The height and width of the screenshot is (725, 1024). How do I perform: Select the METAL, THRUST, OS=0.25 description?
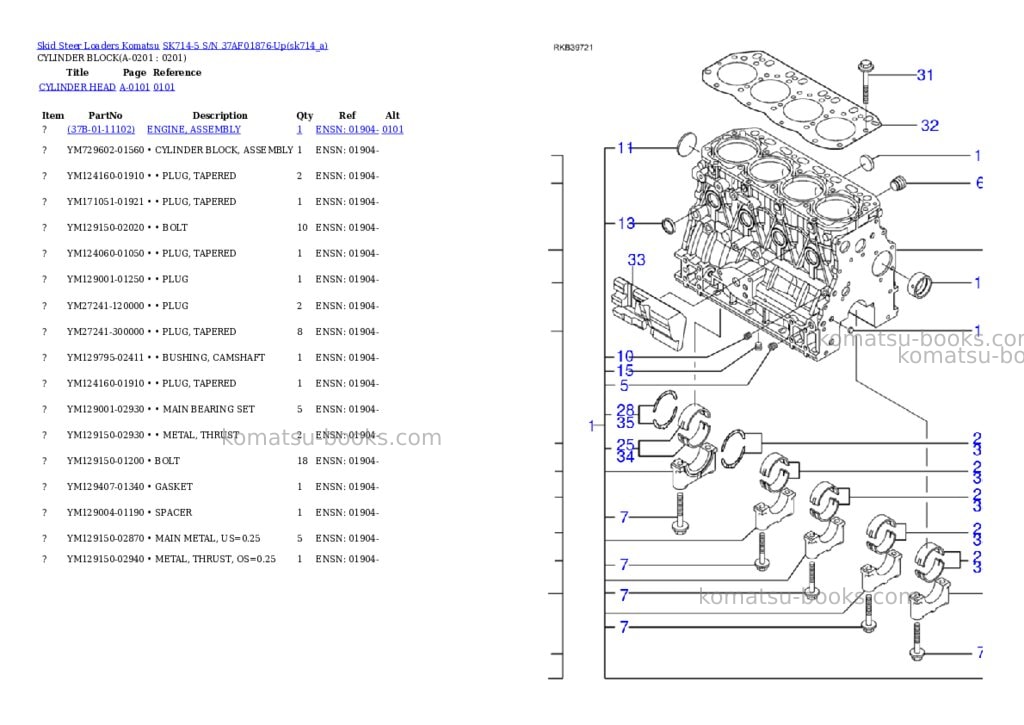click(x=216, y=559)
